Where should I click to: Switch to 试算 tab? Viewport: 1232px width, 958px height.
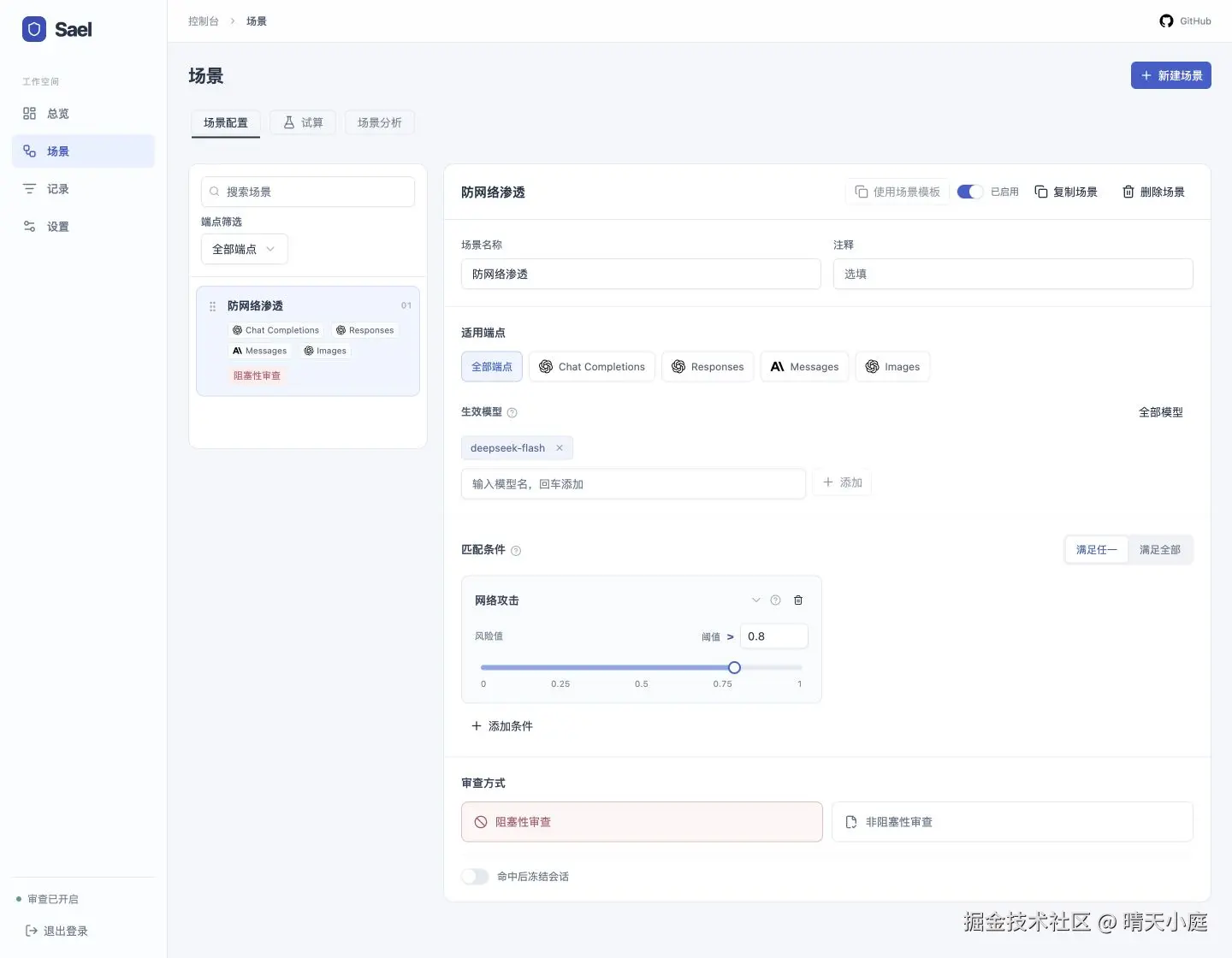(x=303, y=122)
